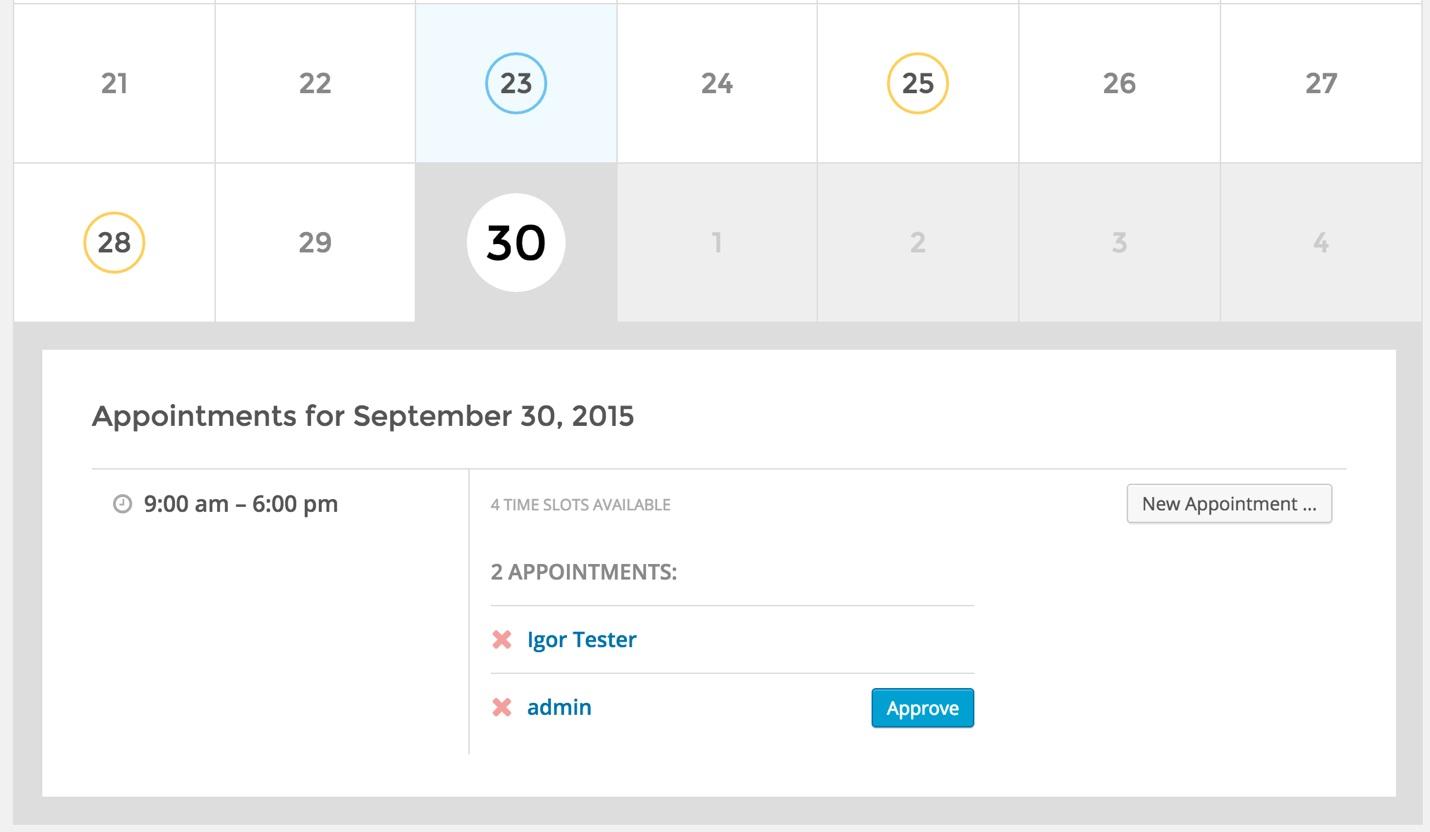This screenshot has height=832, width=1430.
Task: Click the 9:00 am – 6:00 pm time slot
Action: coord(241,504)
